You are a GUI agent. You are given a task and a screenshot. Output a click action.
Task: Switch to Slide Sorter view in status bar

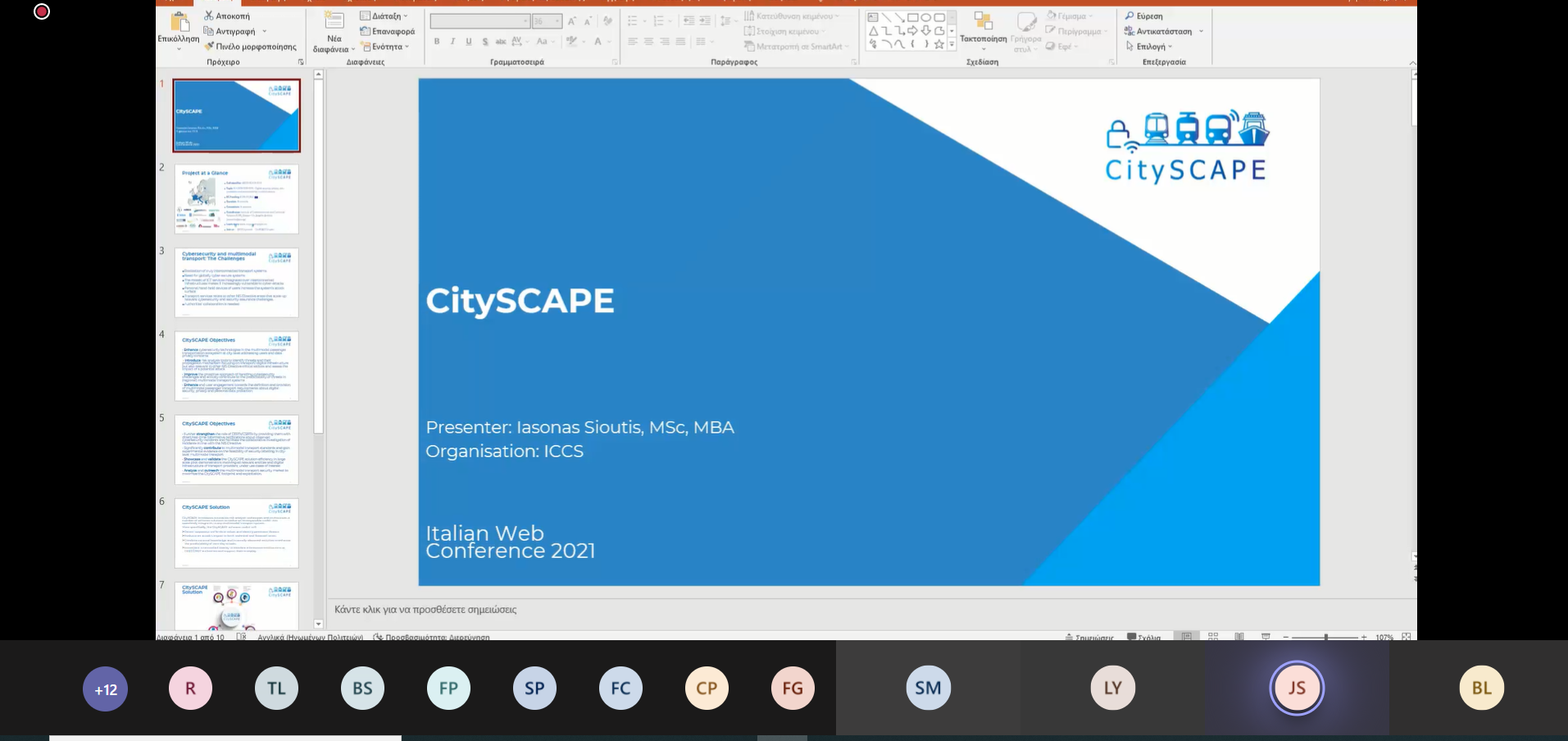(x=1213, y=636)
